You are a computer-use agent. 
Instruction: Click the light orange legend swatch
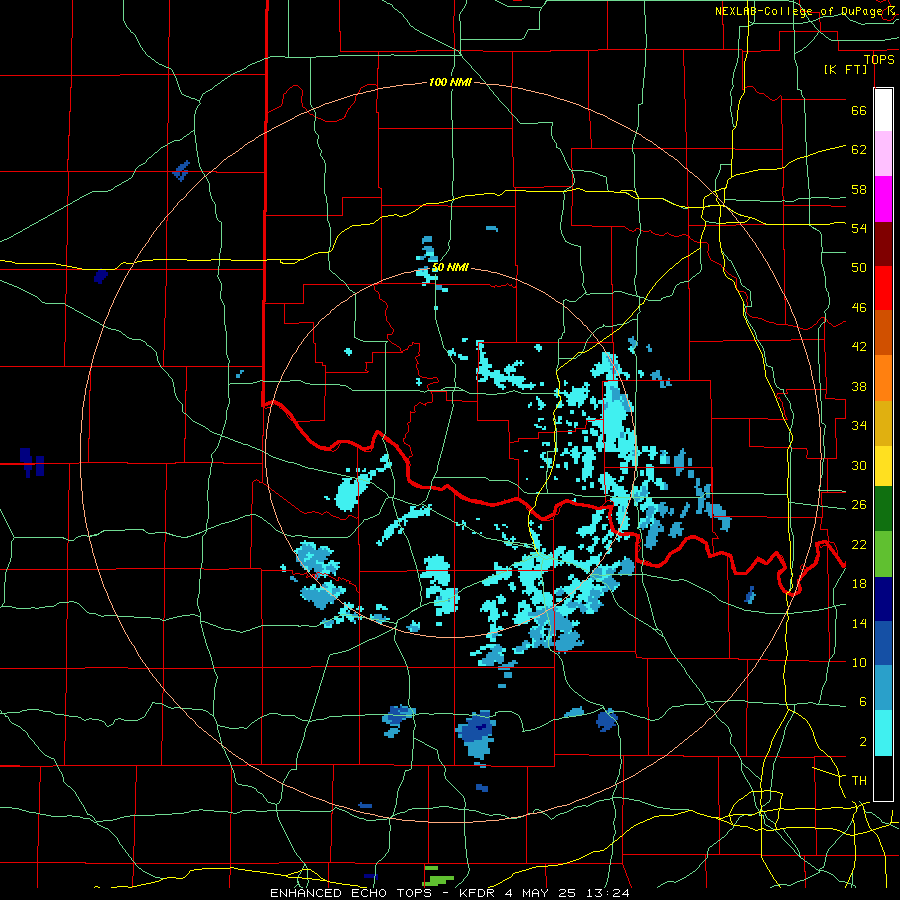point(883,378)
